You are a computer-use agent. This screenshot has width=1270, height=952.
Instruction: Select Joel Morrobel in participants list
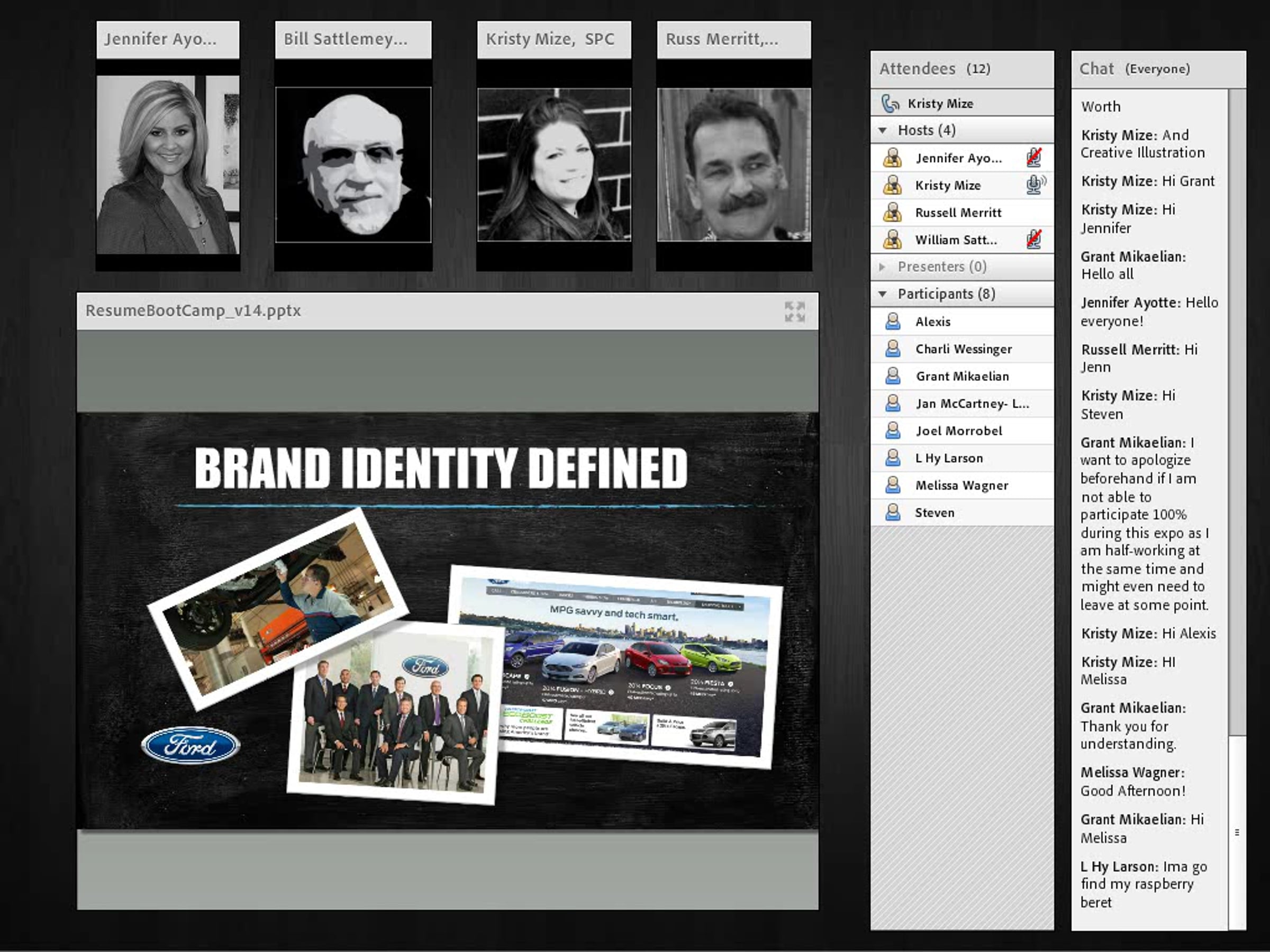[x=959, y=431]
